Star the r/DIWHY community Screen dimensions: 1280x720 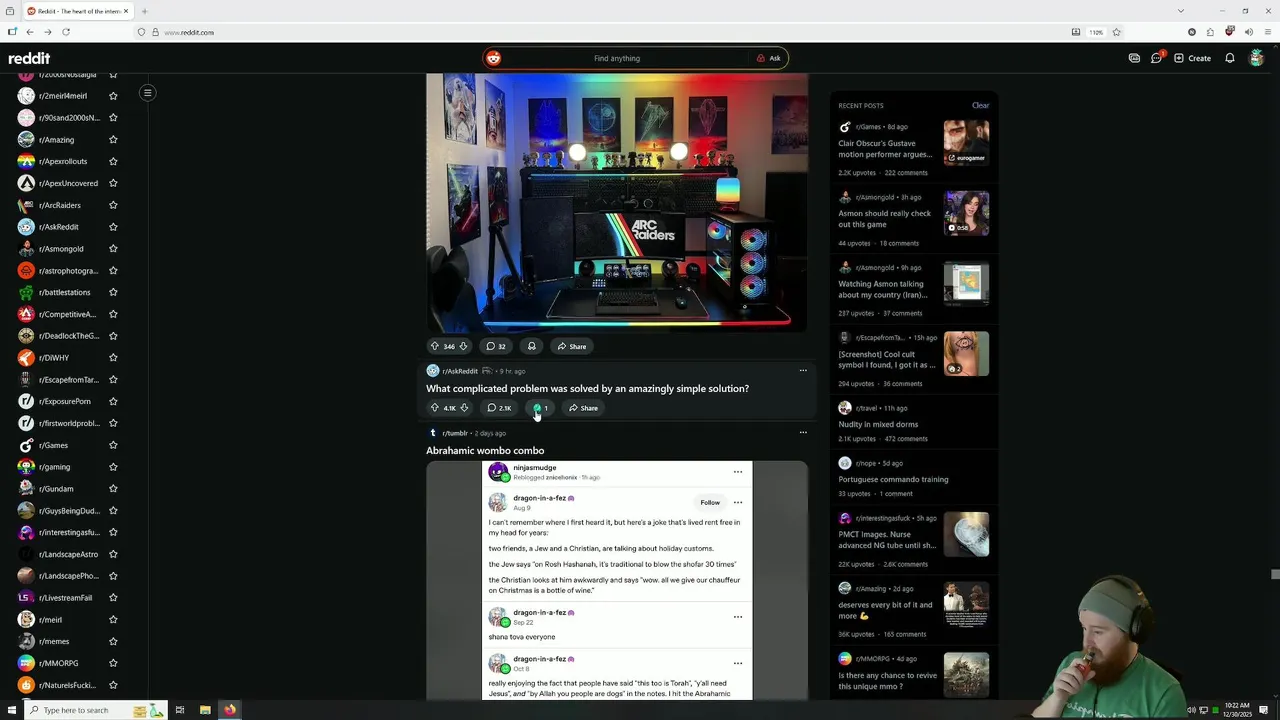pyautogui.click(x=113, y=358)
